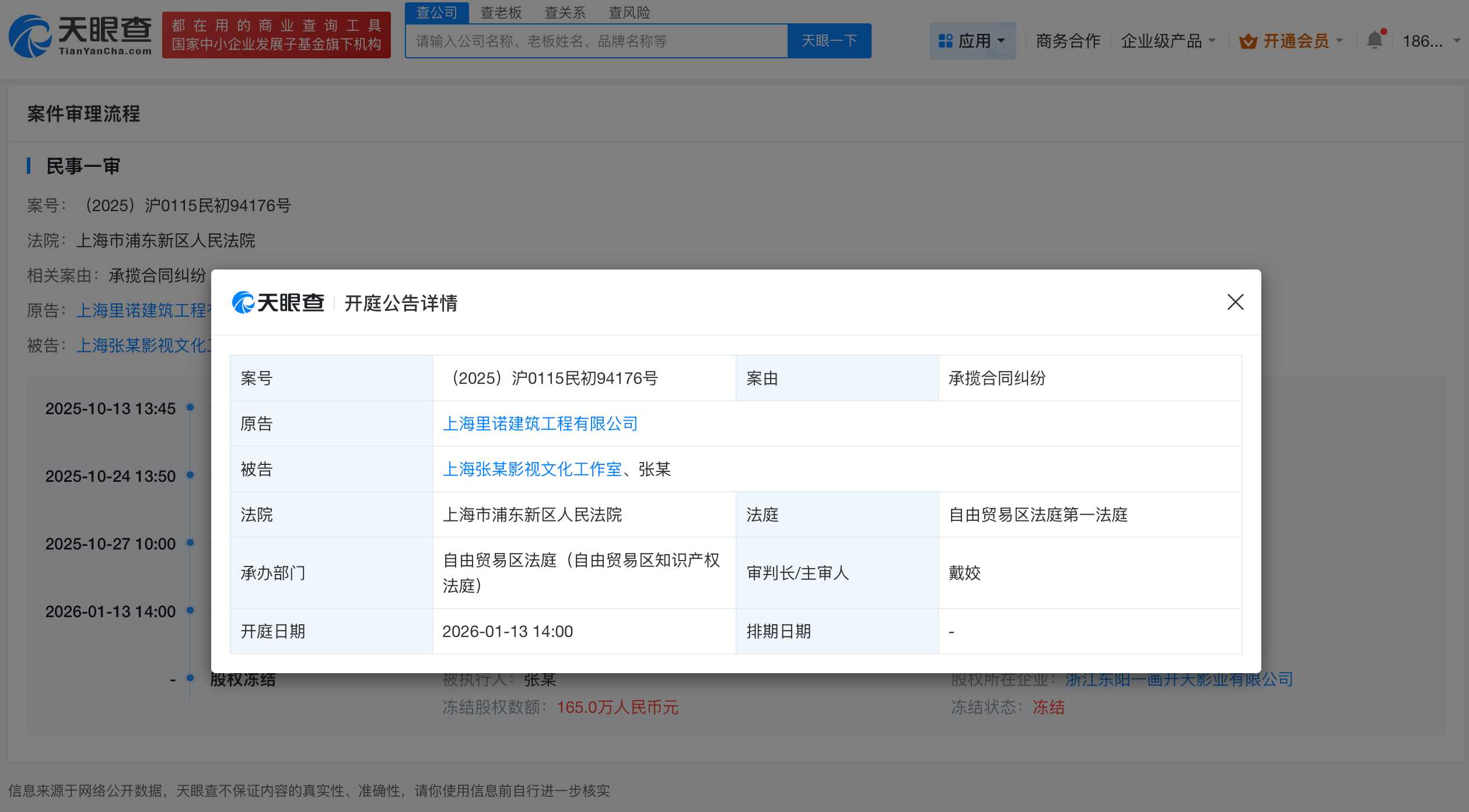The width and height of the screenshot is (1469, 812).
Task: Dismiss the 开庭公告详情 dialog
Action: click(x=1236, y=302)
